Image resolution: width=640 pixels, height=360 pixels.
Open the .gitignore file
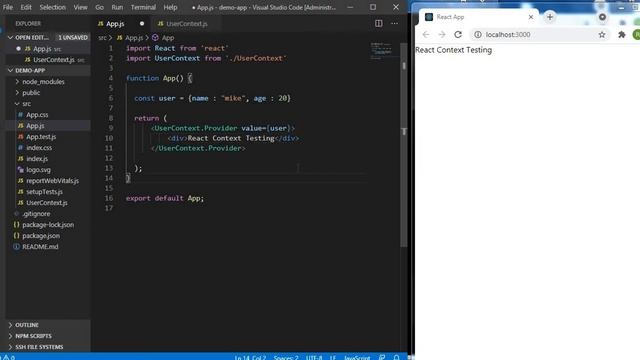[36, 214]
